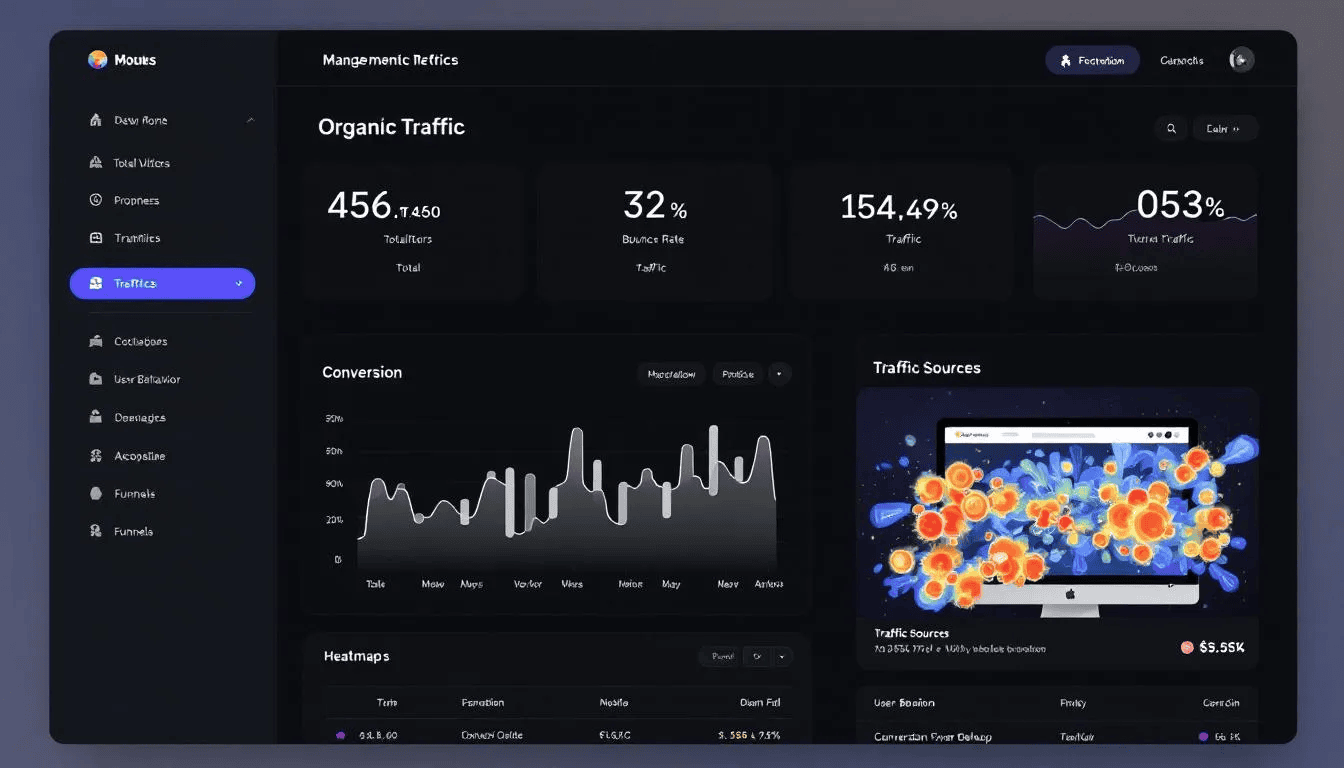The height and width of the screenshot is (768, 1344).
Task: Collapse the Dashboard item using its chevron
Action: click(x=250, y=119)
